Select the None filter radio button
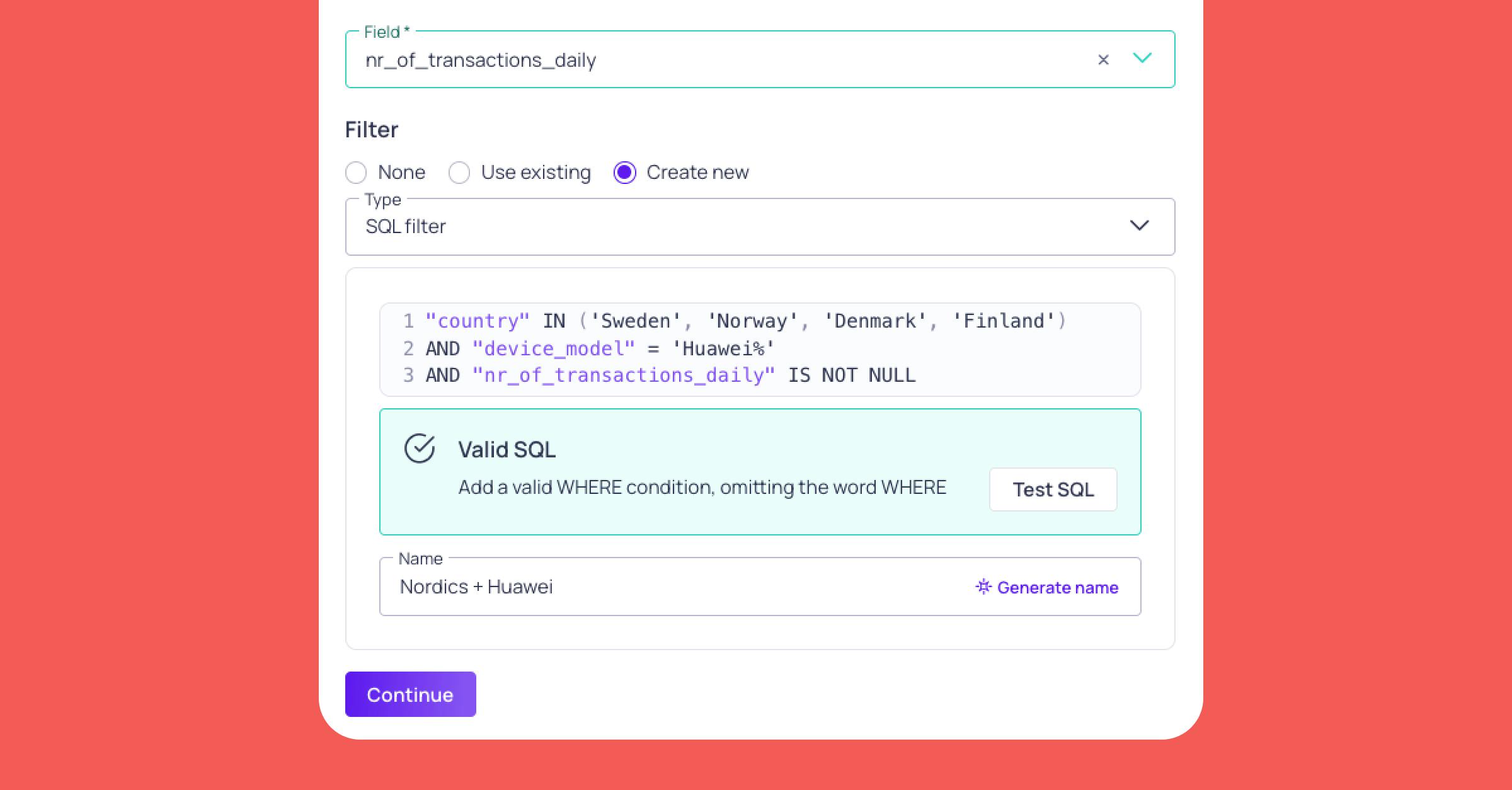1512x790 pixels. pos(356,173)
